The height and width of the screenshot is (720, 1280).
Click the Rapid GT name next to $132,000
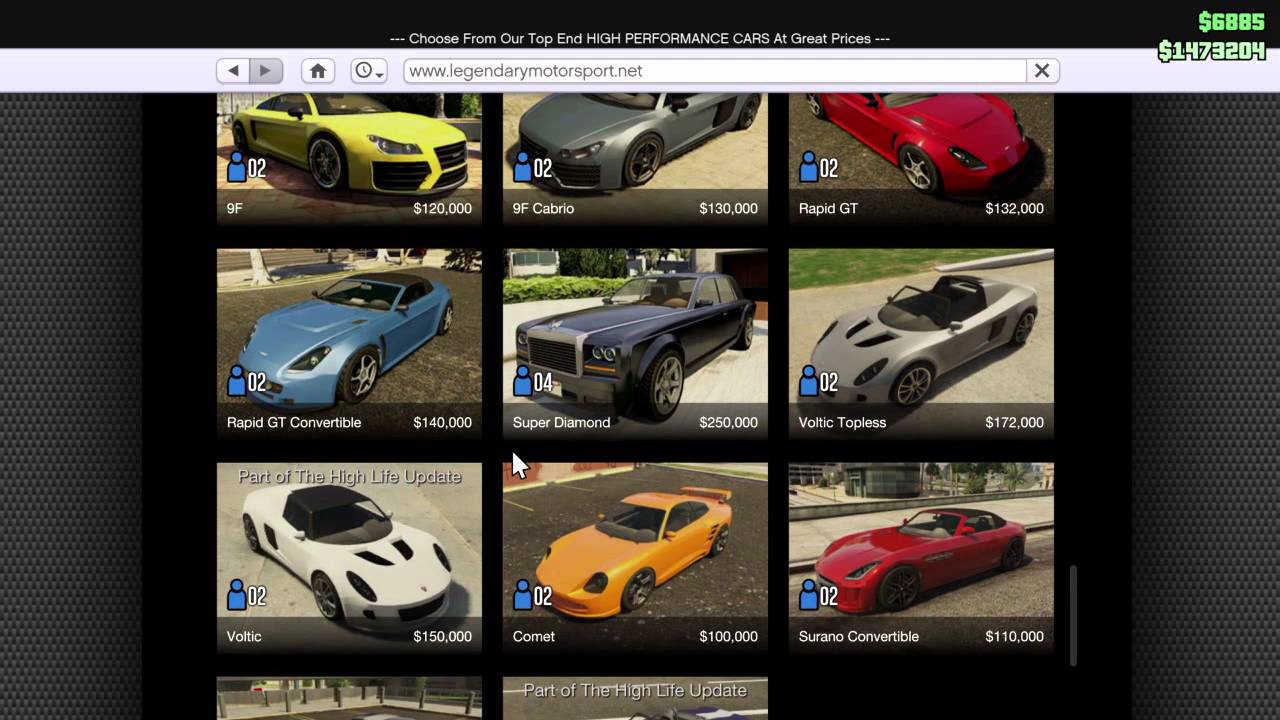[828, 208]
